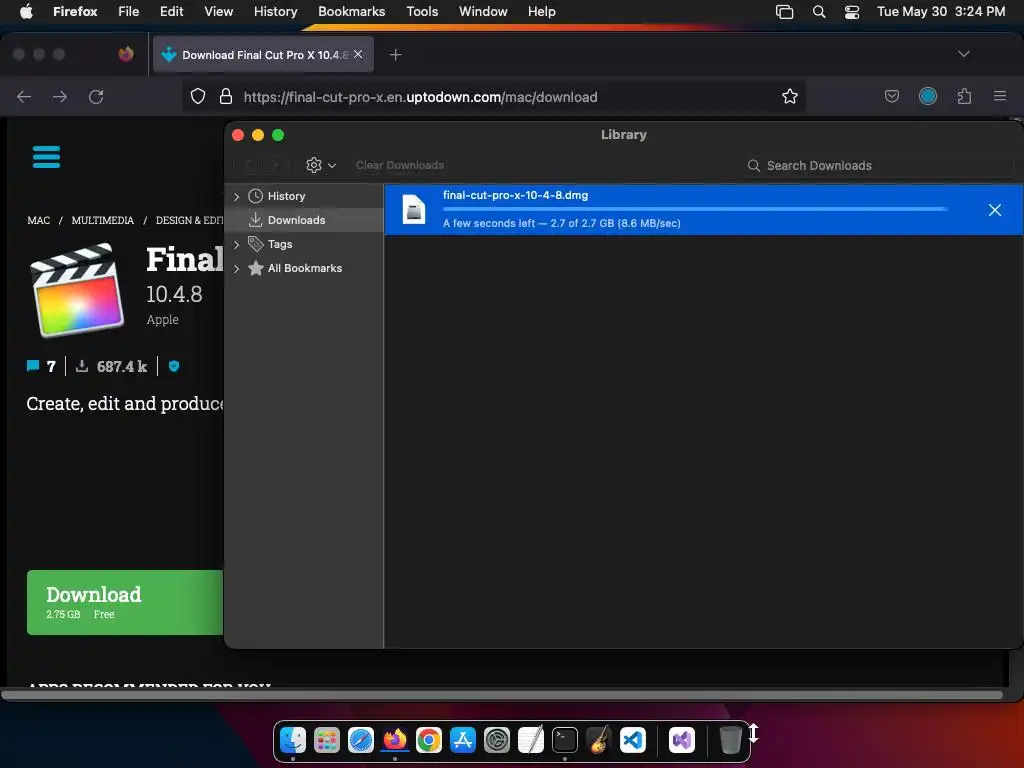Click the comments count icon
Image resolution: width=1024 pixels, height=768 pixels.
pyautogui.click(x=33, y=366)
